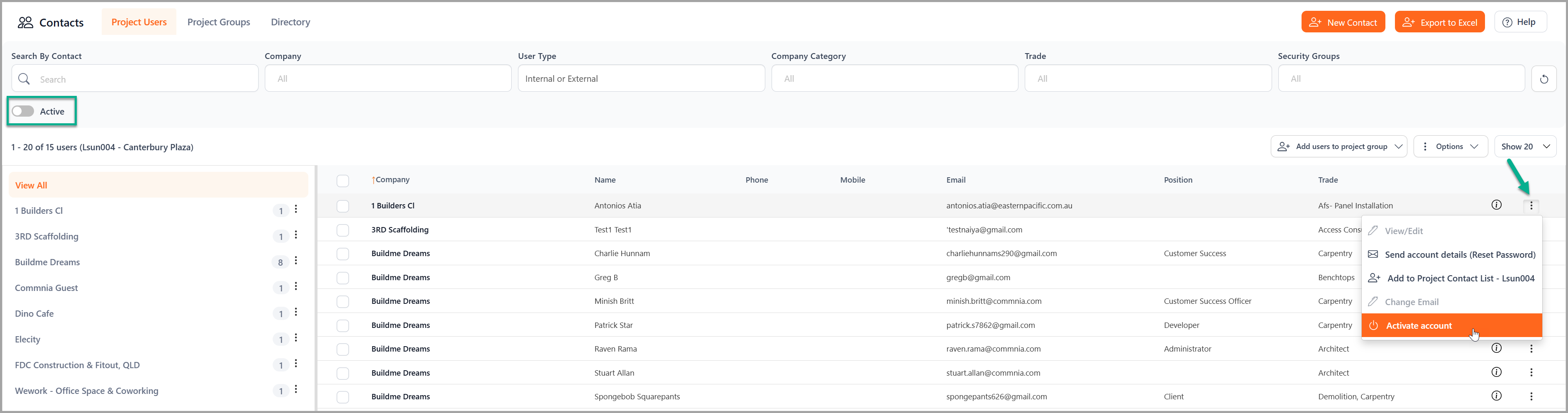The image size is (1568, 413).
Task: Filter by Commnia Guest in company list
Action: 46,288
